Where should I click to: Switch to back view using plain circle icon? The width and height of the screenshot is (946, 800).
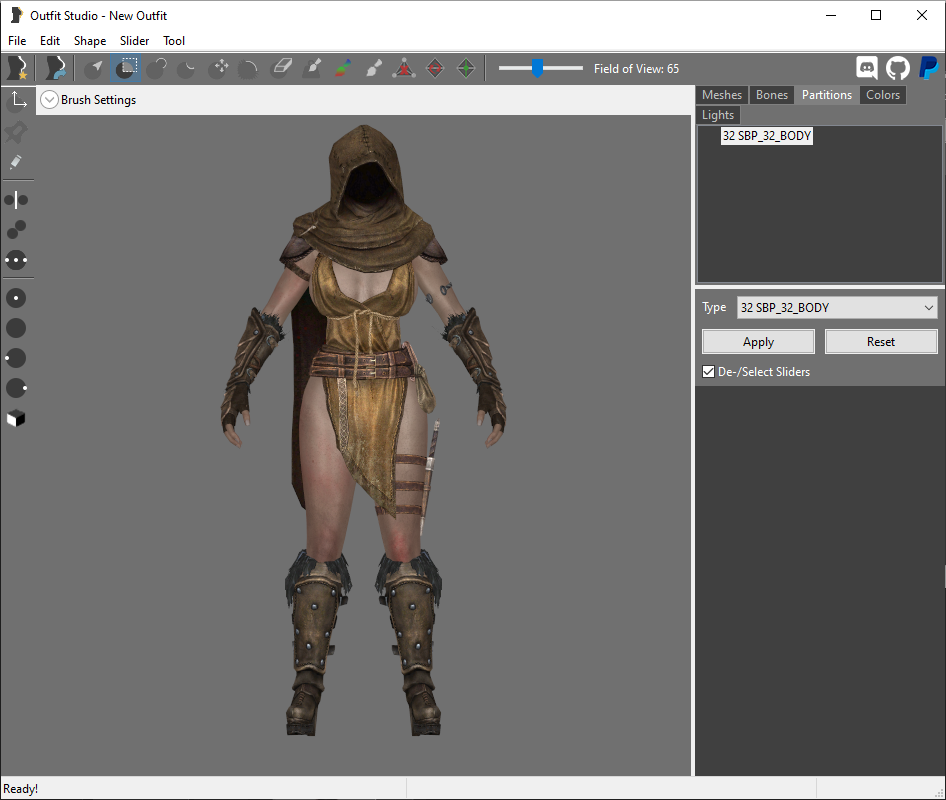16,328
